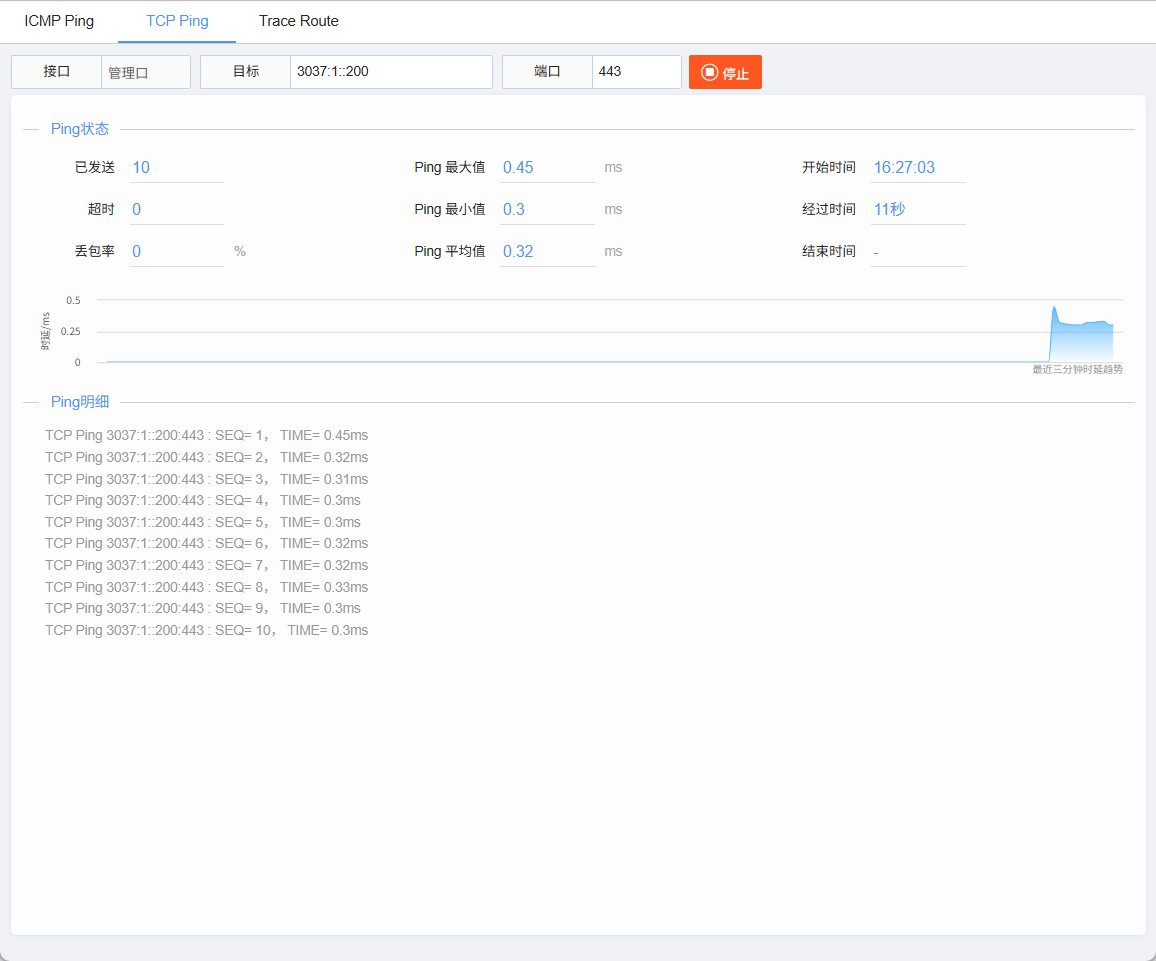The image size is (1156, 961).
Task: Open the 管理口 interface dropdown
Action: coord(145,72)
